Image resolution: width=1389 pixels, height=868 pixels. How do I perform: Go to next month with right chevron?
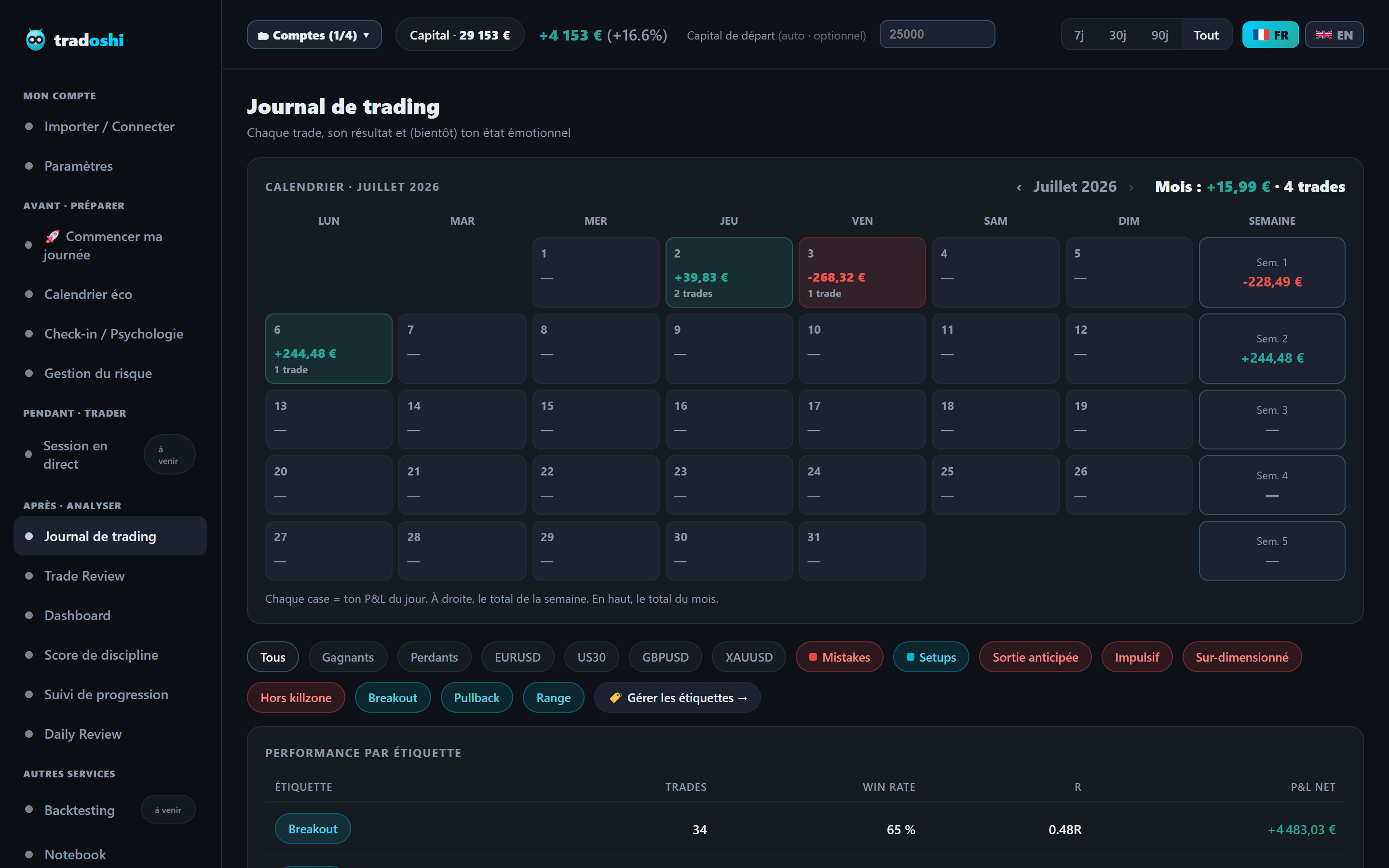pyautogui.click(x=1130, y=187)
